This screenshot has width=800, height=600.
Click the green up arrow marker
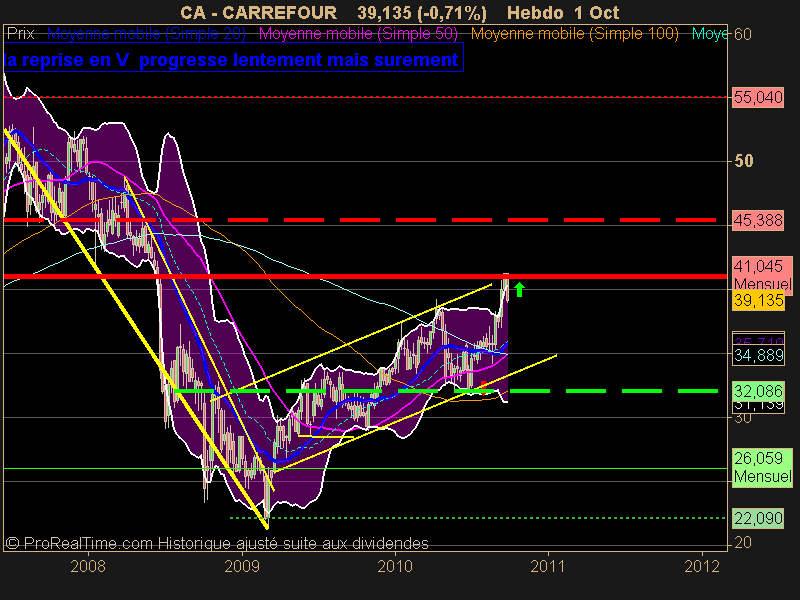coord(519,289)
